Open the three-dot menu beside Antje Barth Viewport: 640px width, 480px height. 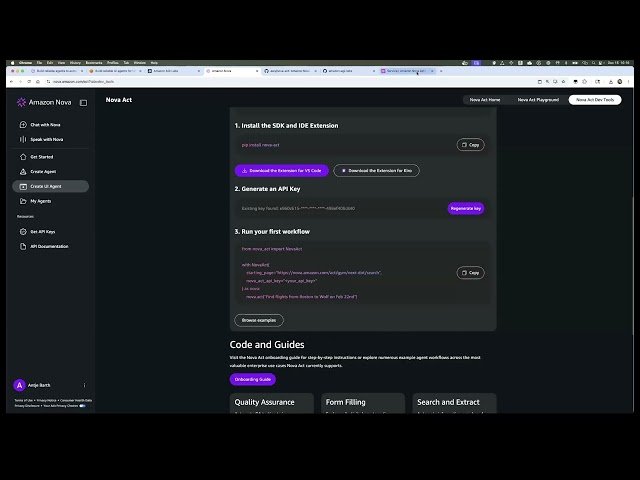pos(84,385)
